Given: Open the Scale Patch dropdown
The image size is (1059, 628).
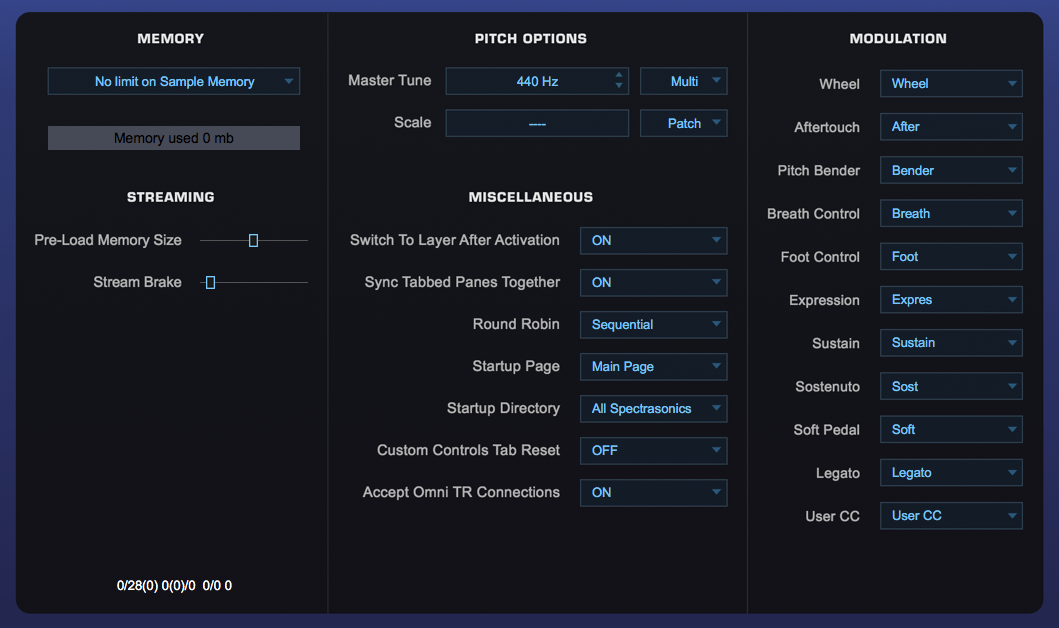Looking at the screenshot, I should click(x=683, y=123).
